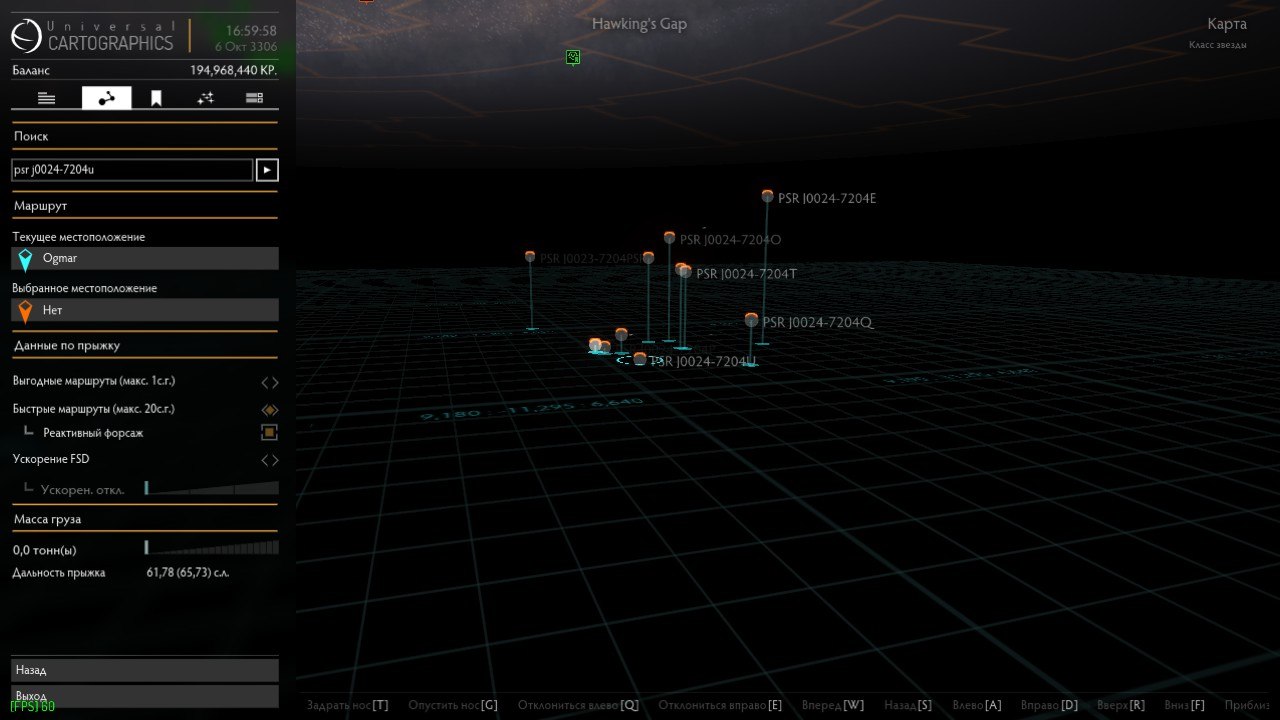Click the Отклониться влево [Q] hint
The height and width of the screenshot is (720, 1280).
[x=578, y=706]
